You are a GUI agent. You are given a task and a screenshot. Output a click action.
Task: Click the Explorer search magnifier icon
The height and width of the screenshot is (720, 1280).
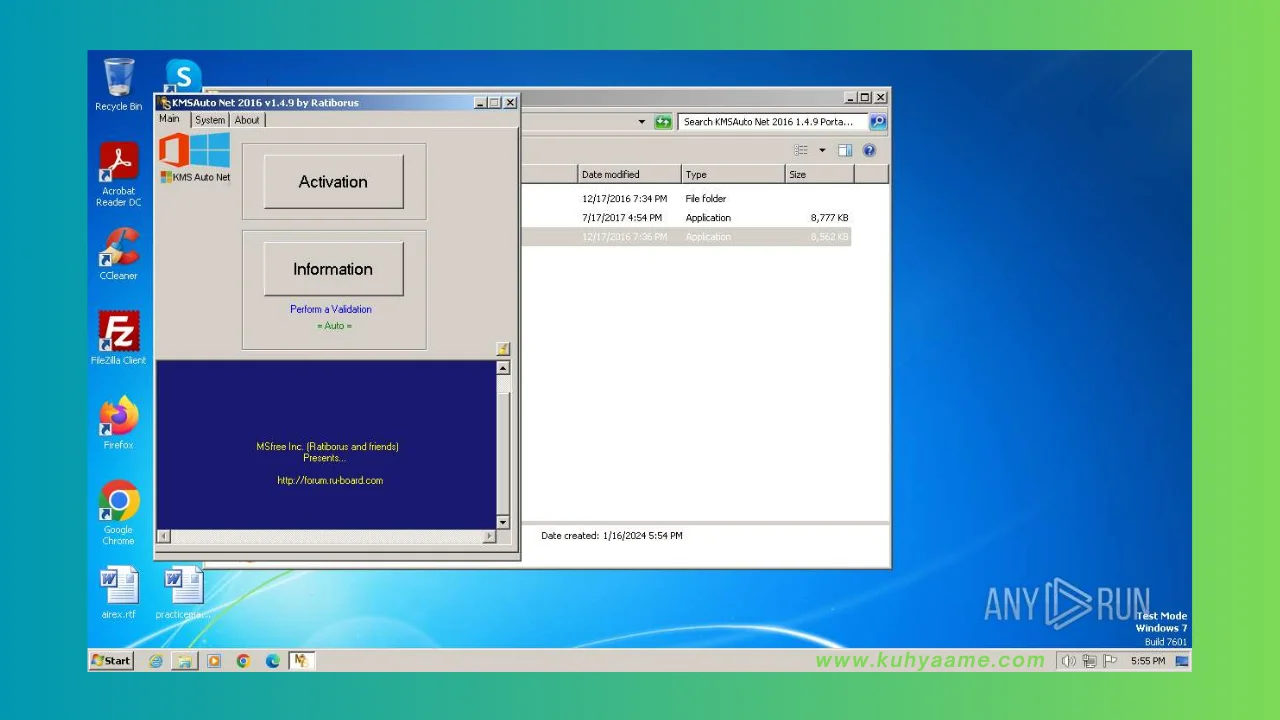(x=878, y=122)
